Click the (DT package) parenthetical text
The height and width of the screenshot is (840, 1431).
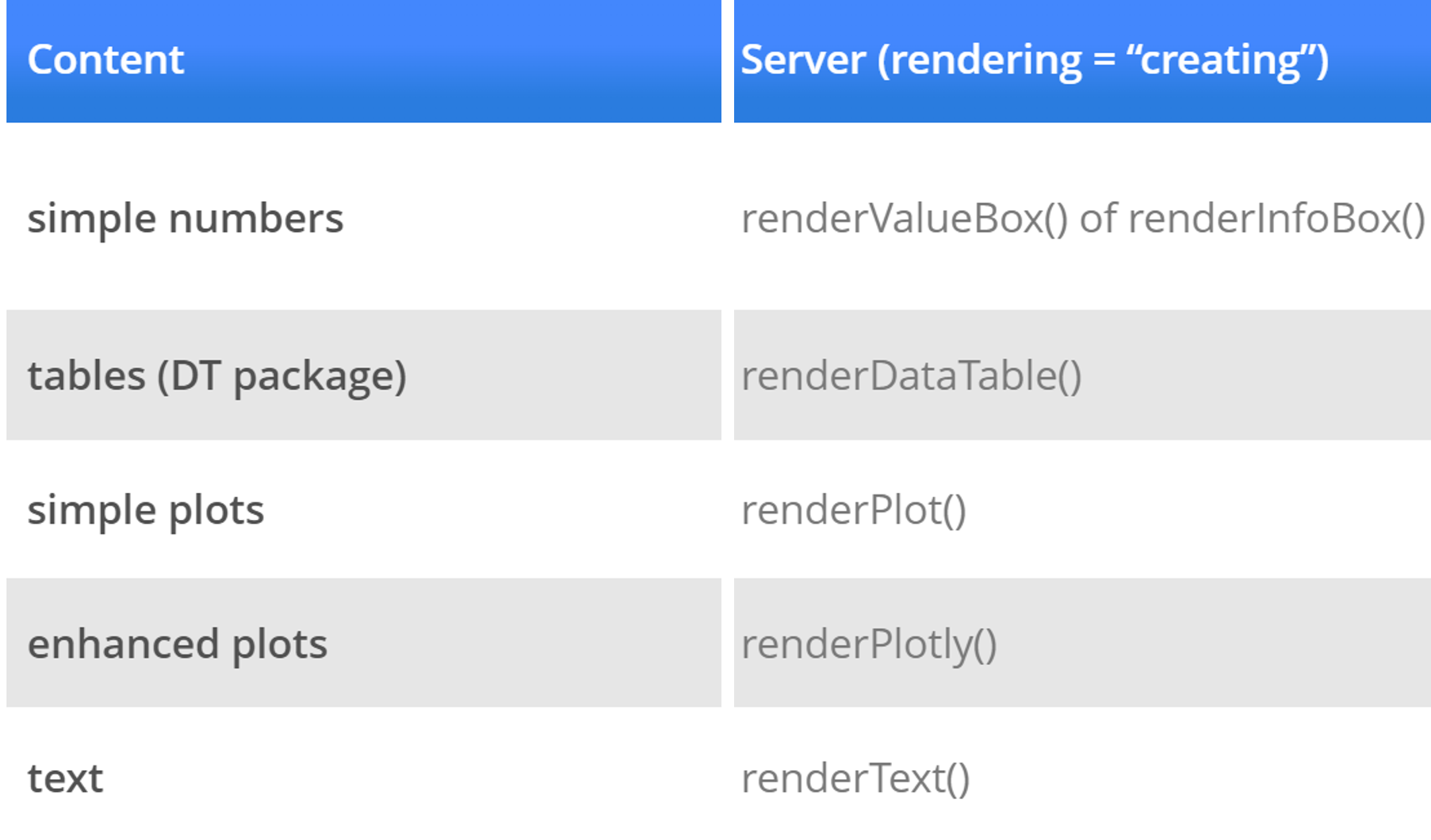(281, 376)
